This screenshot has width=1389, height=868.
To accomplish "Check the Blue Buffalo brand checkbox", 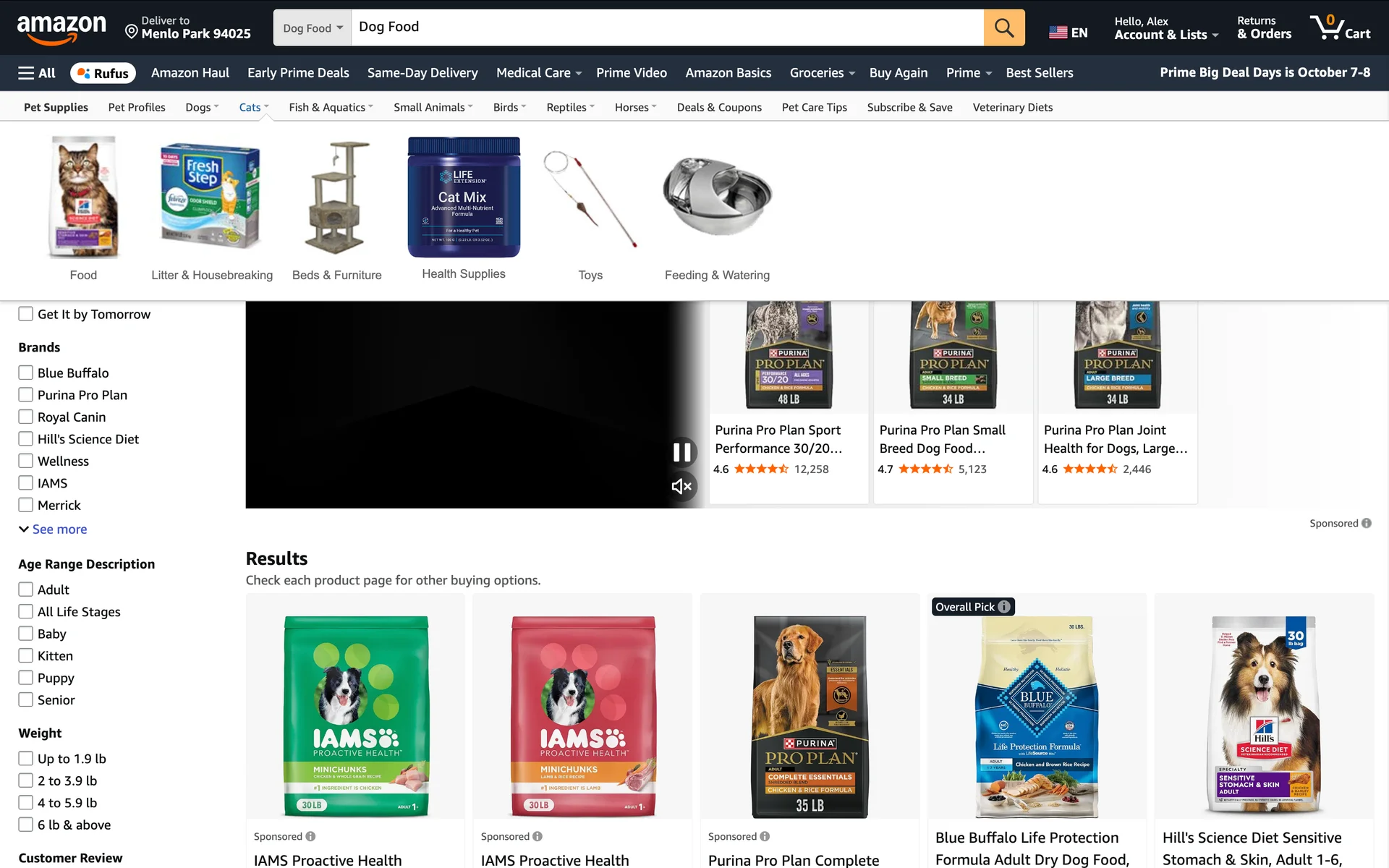I will 26,373.
